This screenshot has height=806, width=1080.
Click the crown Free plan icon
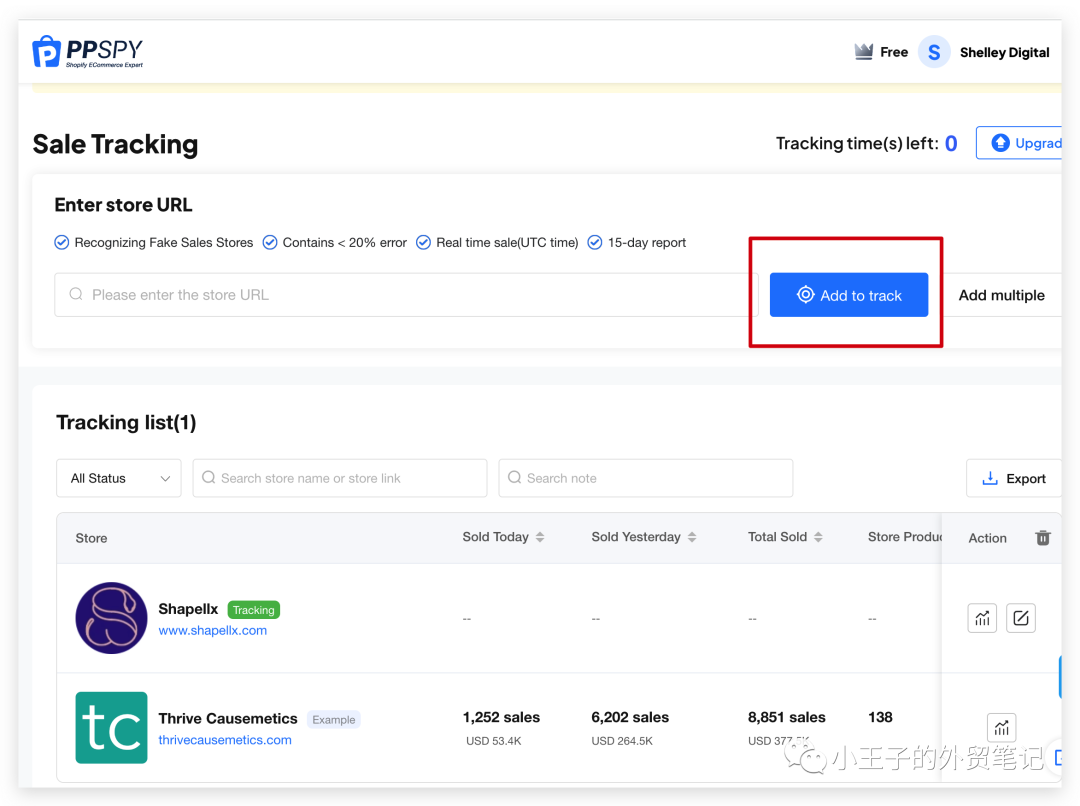pyautogui.click(x=864, y=52)
